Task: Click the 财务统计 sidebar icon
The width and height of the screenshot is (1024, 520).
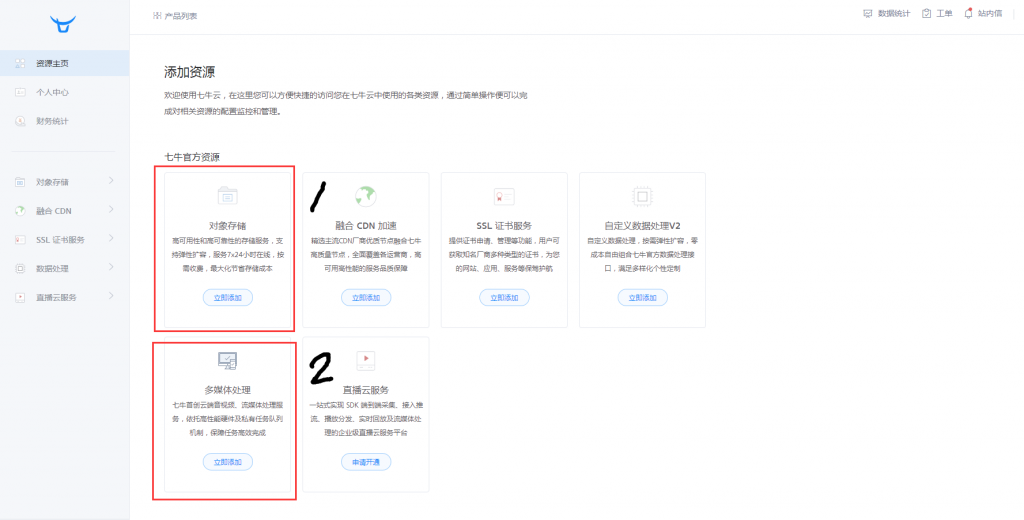Action: [x=20, y=121]
